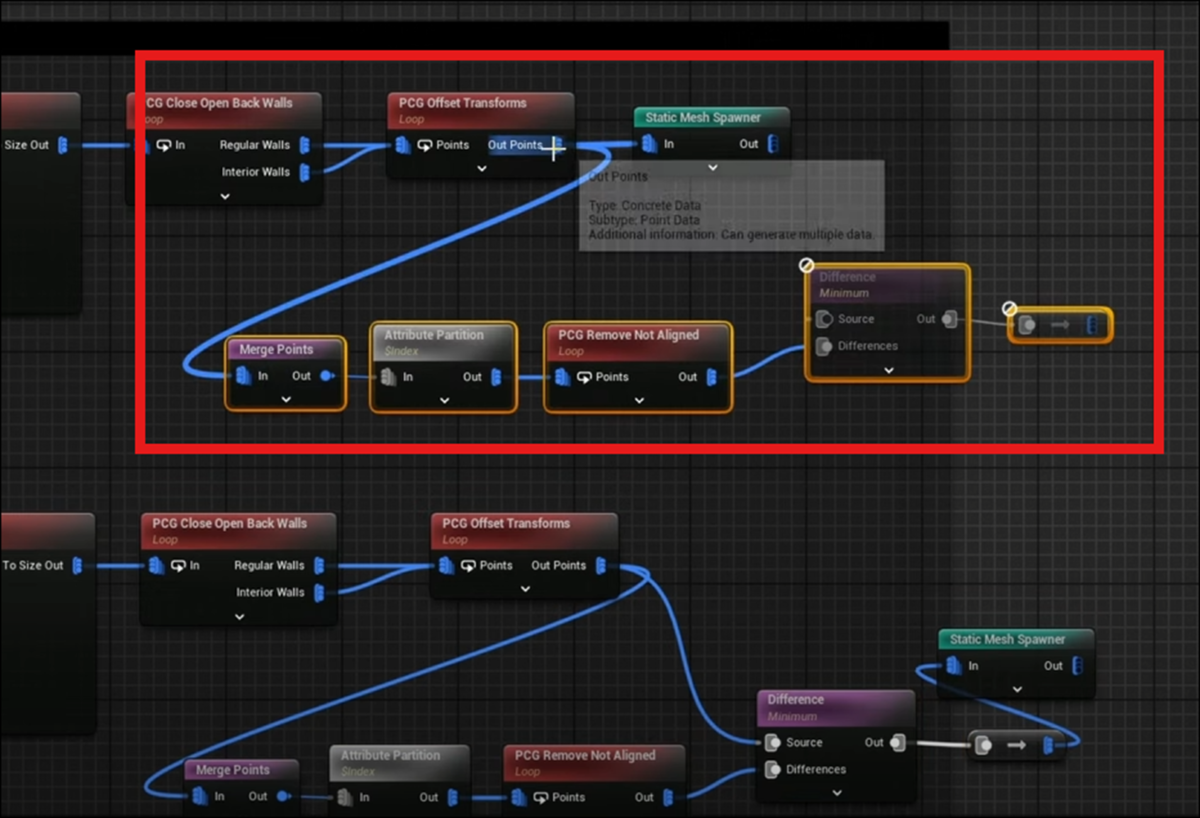Expand lower Static Mesh Spawner node chevron
Image resolution: width=1200 pixels, height=818 pixels.
point(1017,689)
